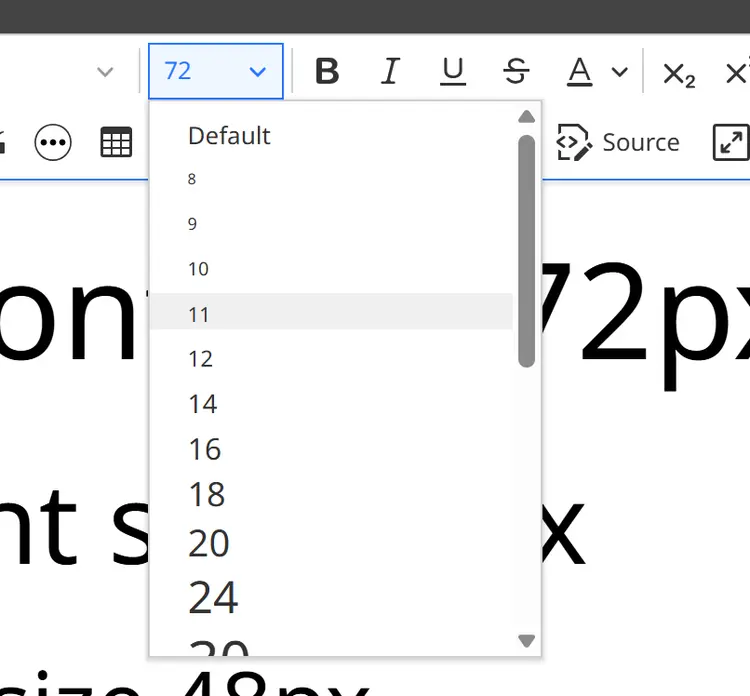Select Default font size option
Screen dimensions: 750x696
pyautogui.click(x=331, y=136)
